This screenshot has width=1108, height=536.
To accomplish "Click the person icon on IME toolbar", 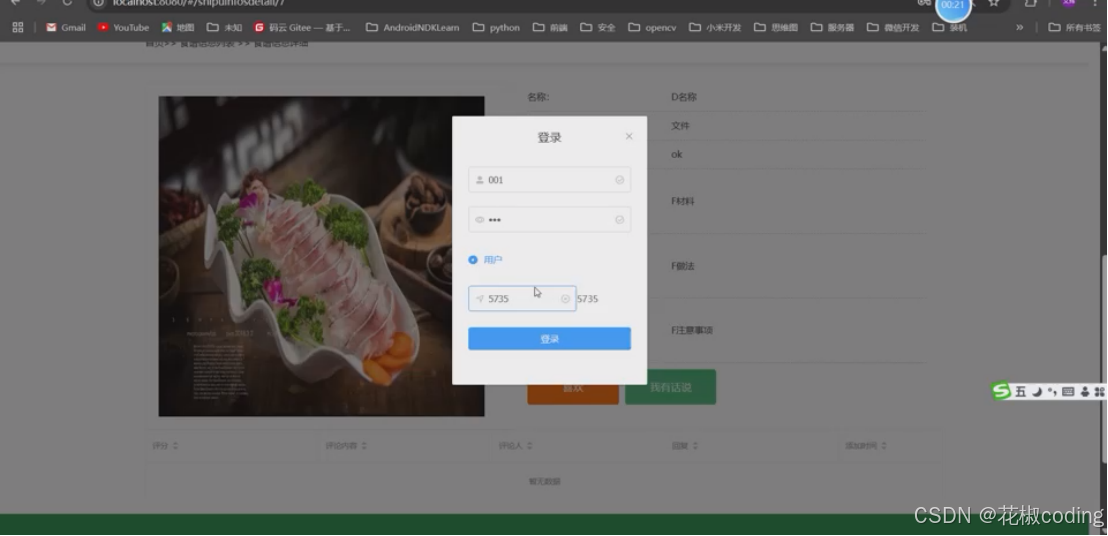I will (x=1085, y=391).
